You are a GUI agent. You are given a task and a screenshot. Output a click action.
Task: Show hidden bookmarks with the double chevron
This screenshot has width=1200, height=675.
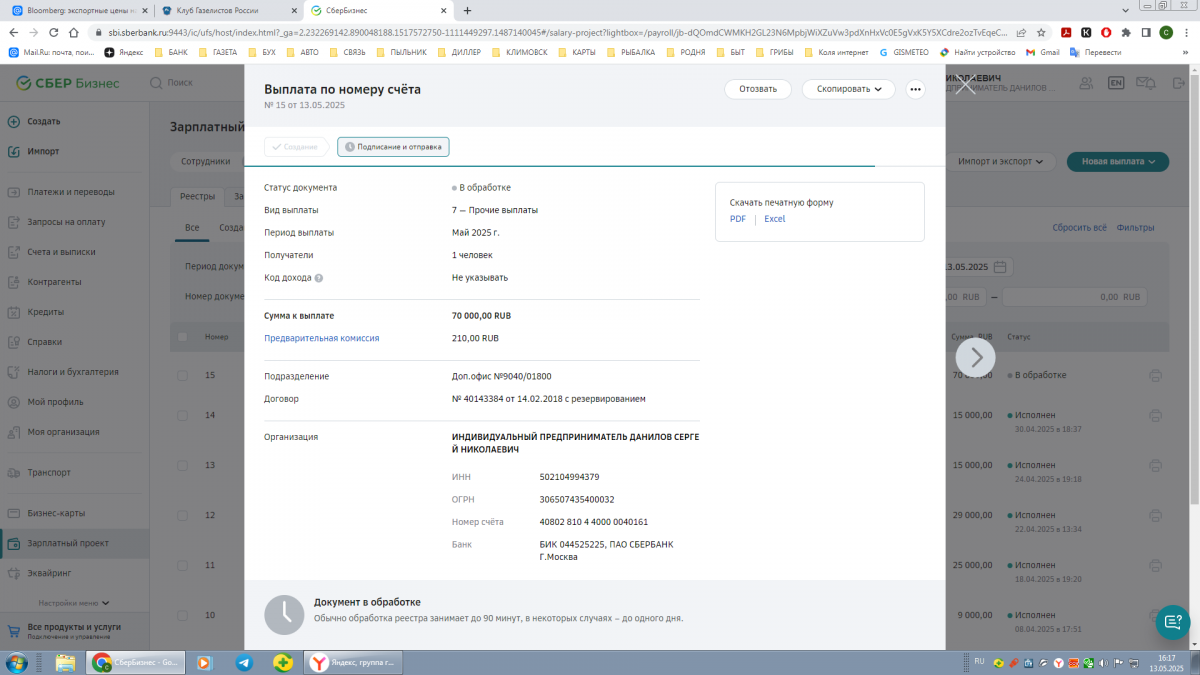coord(1184,52)
